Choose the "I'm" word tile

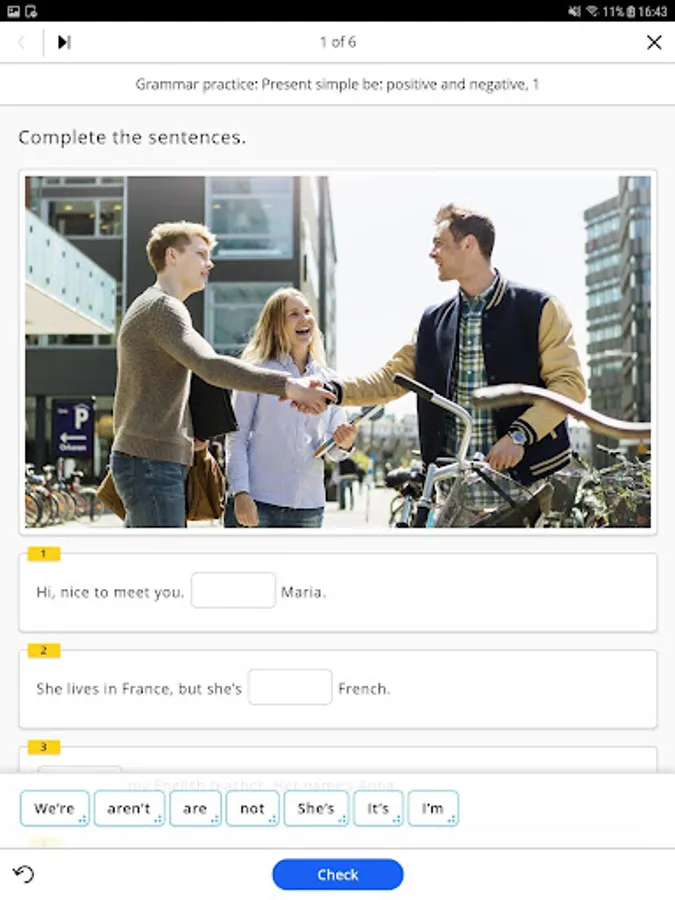[x=433, y=808]
